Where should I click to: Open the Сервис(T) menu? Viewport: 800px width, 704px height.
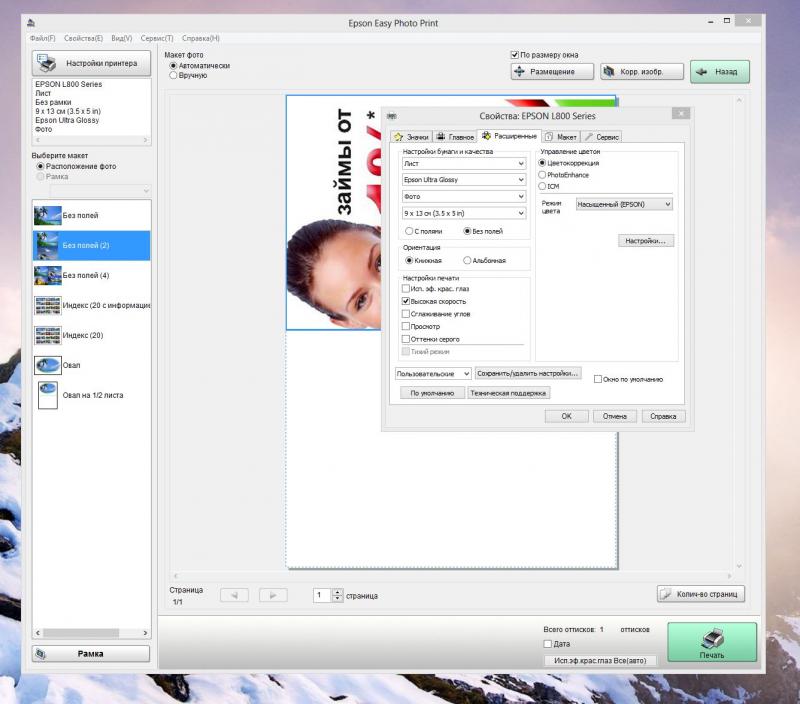tap(157, 38)
